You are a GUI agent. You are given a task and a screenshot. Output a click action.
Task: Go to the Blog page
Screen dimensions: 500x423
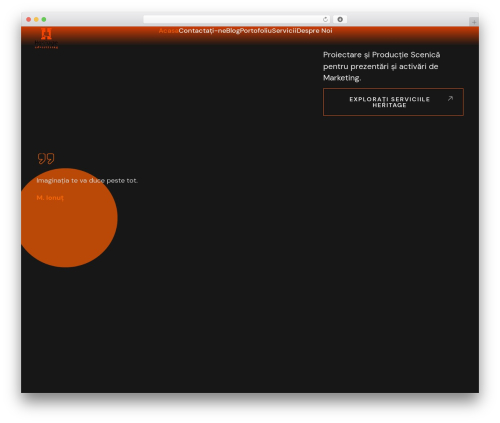233,31
